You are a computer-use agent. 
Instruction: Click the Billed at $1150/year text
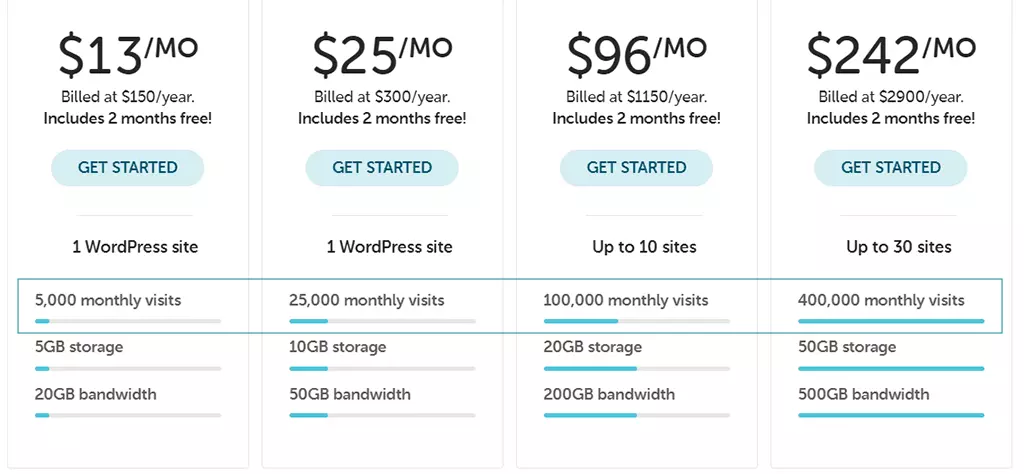point(637,97)
